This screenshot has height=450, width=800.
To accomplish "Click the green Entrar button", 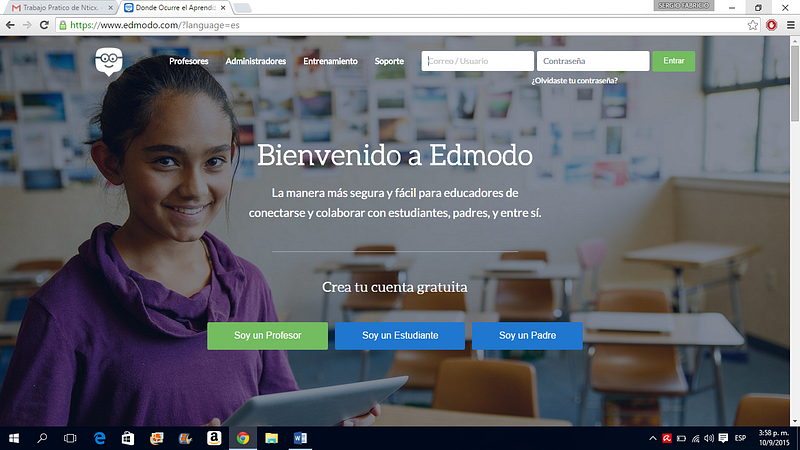I will [x=673, y=61].
